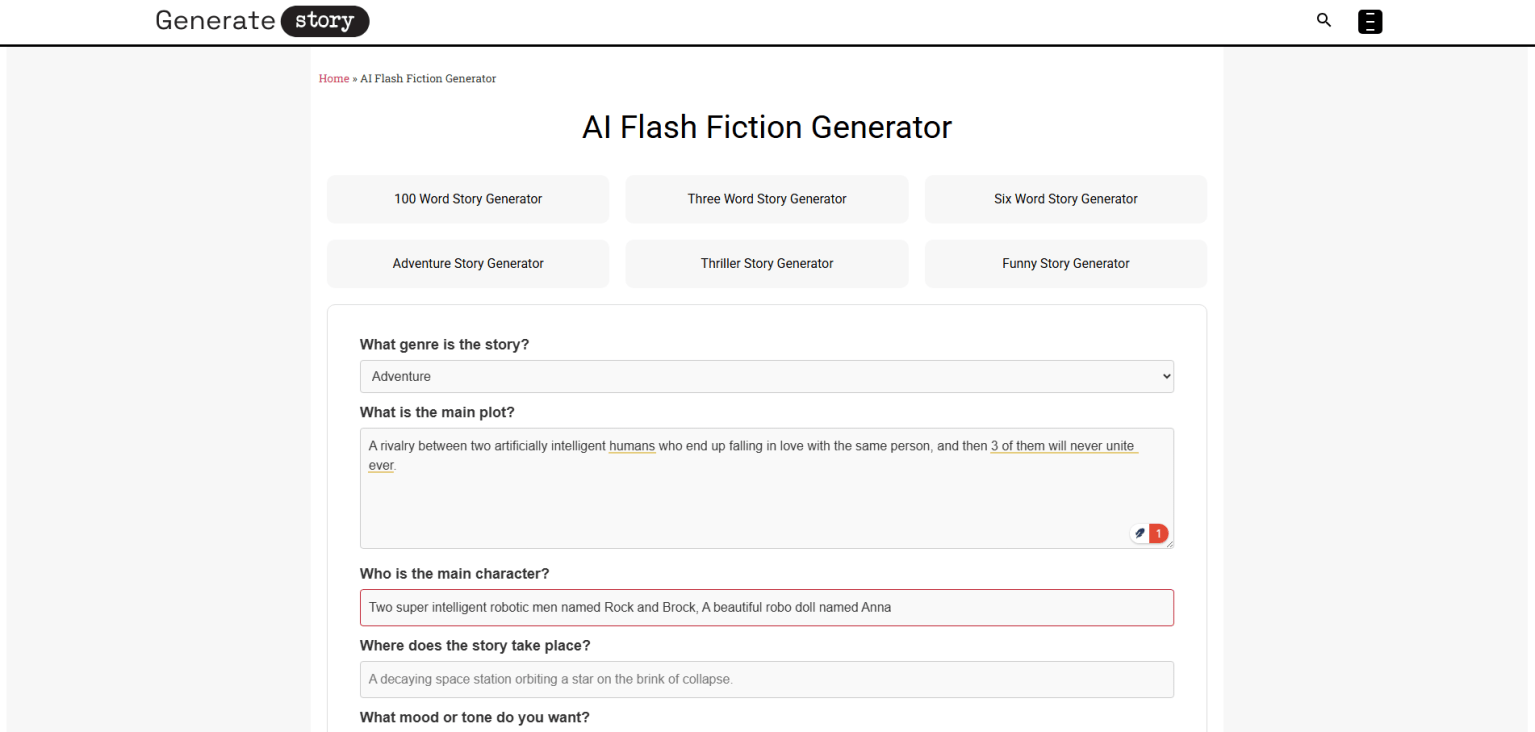This screenshot has width=1535, height=732.
Task: Click the story location input with placeholder text
Action: [x=766, y=679]
